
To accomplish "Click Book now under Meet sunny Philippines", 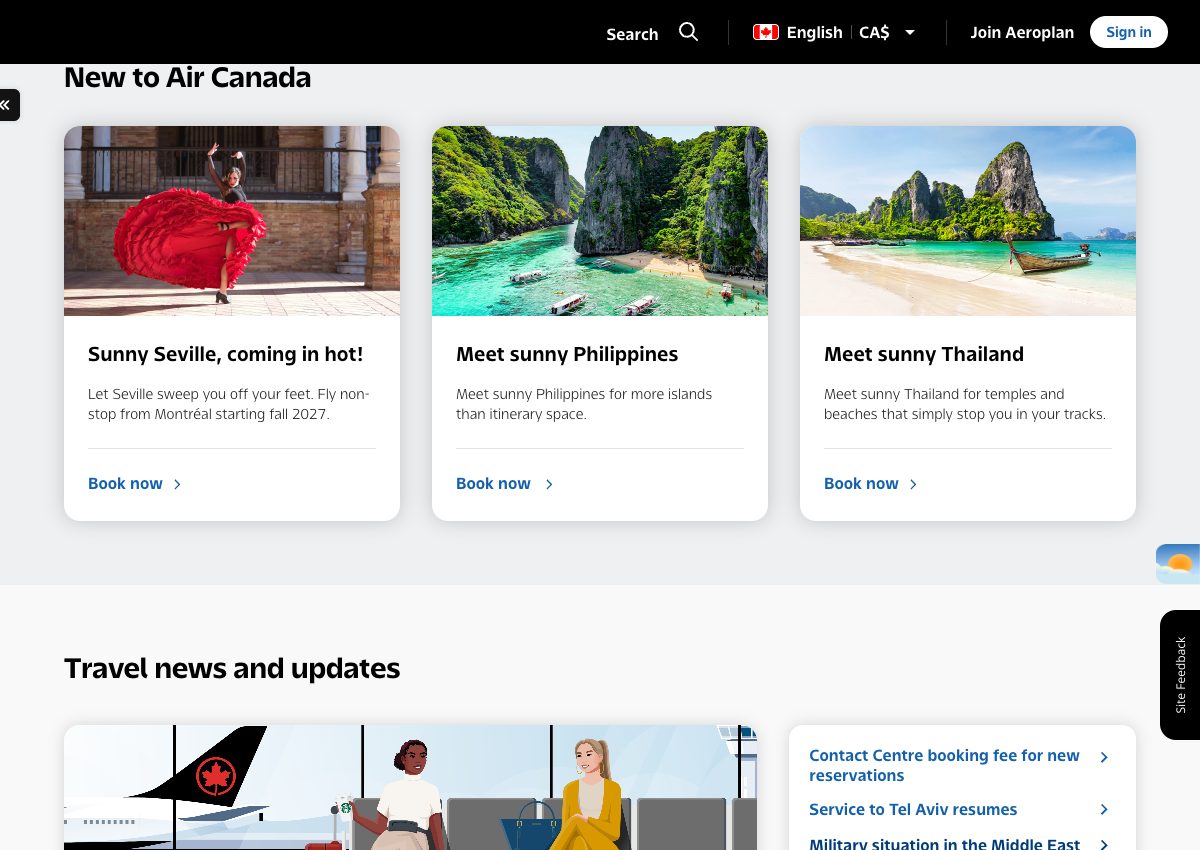I will click(493, 483).
